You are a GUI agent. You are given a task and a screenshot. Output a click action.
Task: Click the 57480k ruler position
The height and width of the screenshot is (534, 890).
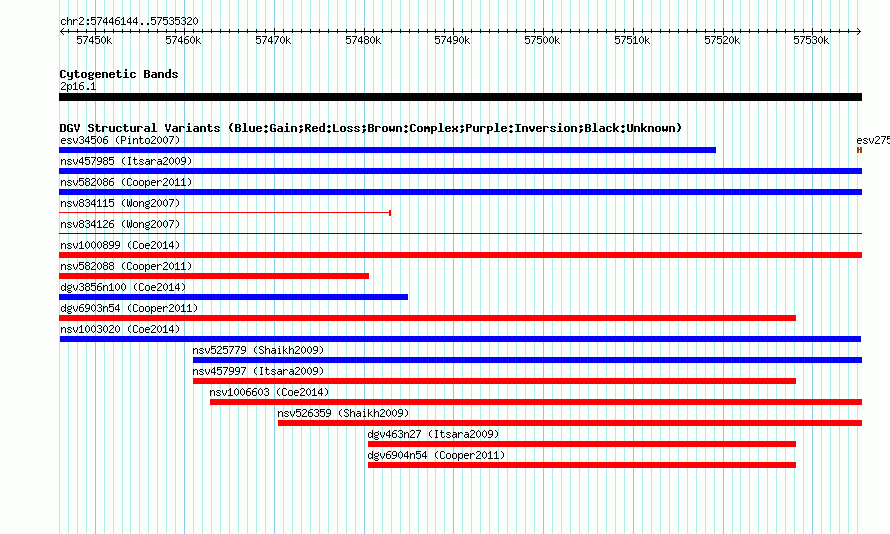[363, 40]
